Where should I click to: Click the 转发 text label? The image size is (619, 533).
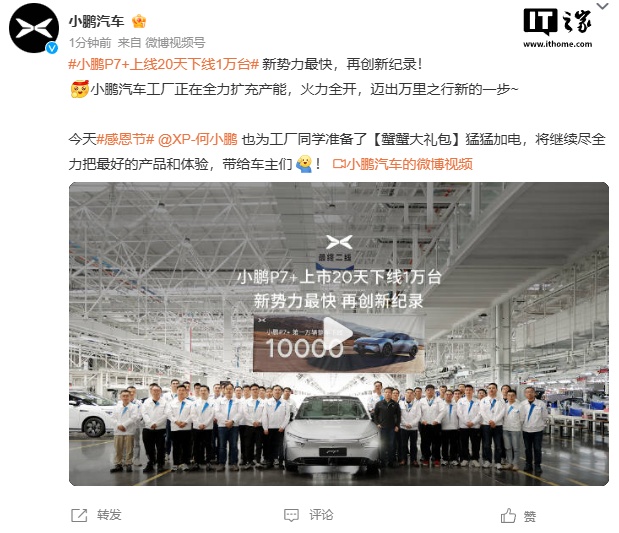pos(109,515)
